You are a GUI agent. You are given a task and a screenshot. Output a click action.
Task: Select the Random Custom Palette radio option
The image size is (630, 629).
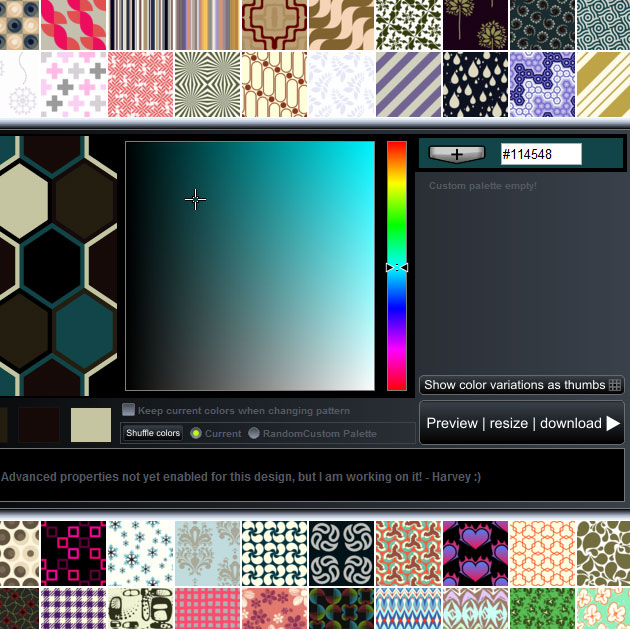click(x=254, y=433)
